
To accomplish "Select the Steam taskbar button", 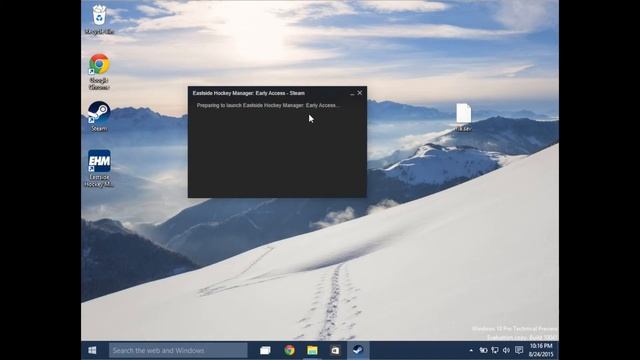I will pos(358,350).
